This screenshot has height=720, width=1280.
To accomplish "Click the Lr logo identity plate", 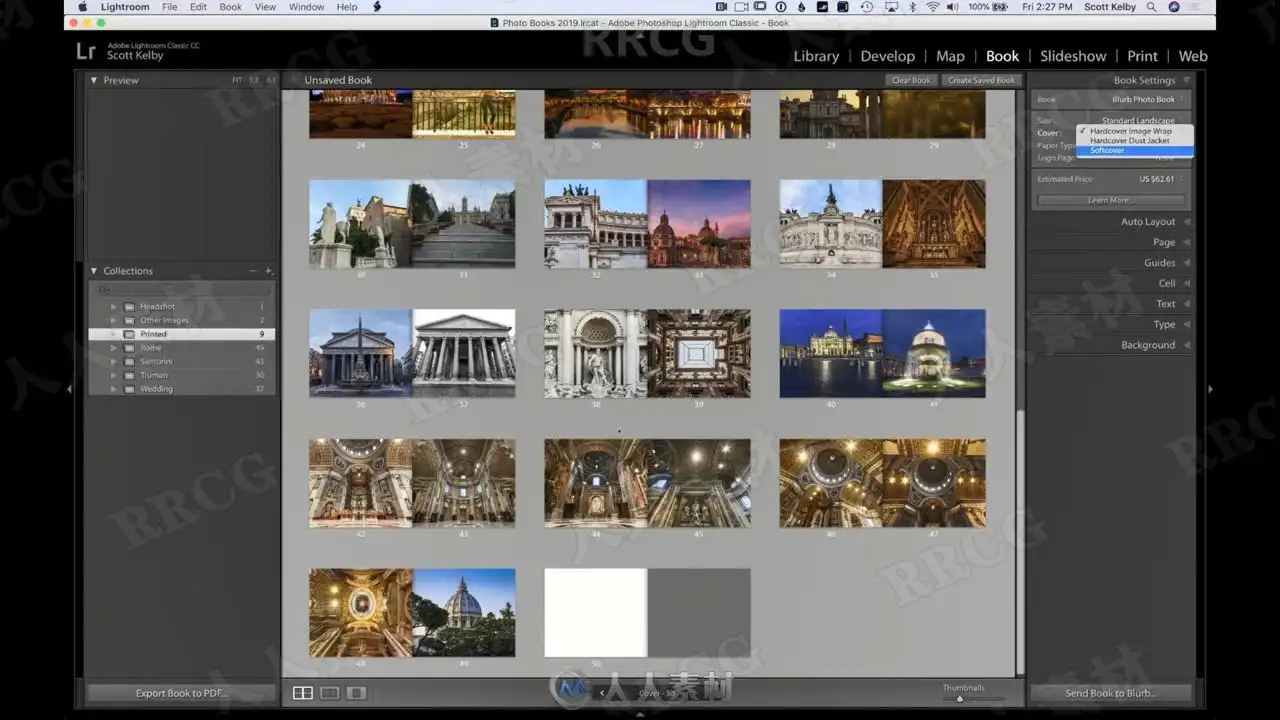I will pyautogui.click(x=86, y=50).
